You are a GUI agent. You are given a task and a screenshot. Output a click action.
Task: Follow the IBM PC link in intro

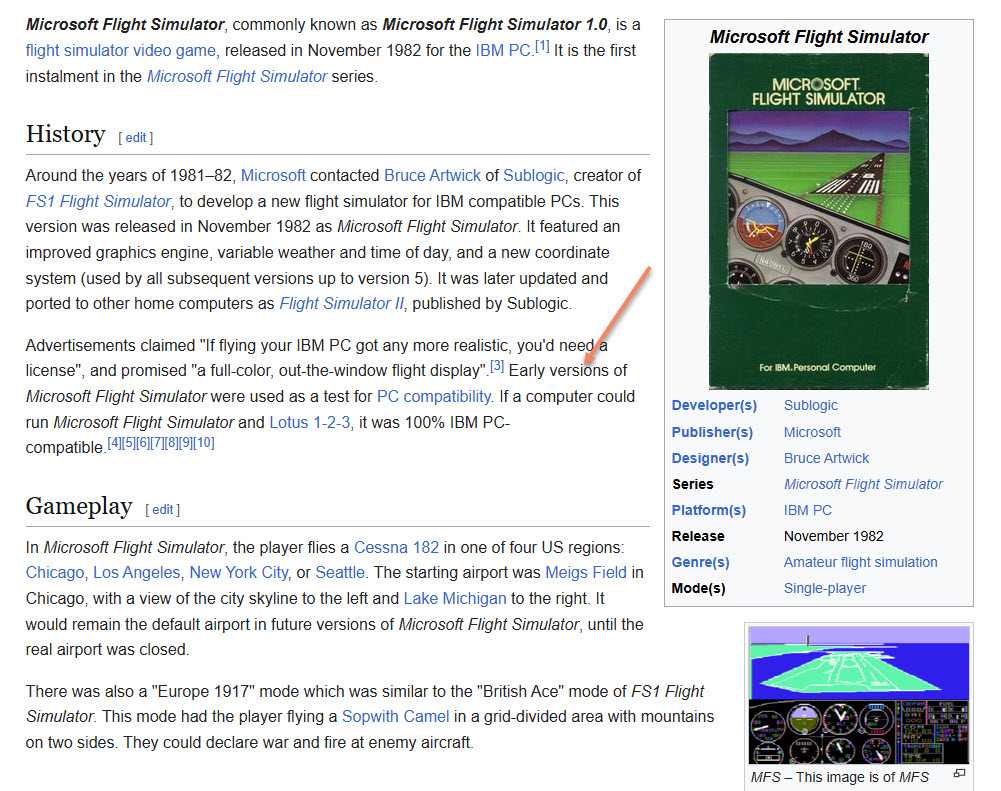[x=503, y=50]
